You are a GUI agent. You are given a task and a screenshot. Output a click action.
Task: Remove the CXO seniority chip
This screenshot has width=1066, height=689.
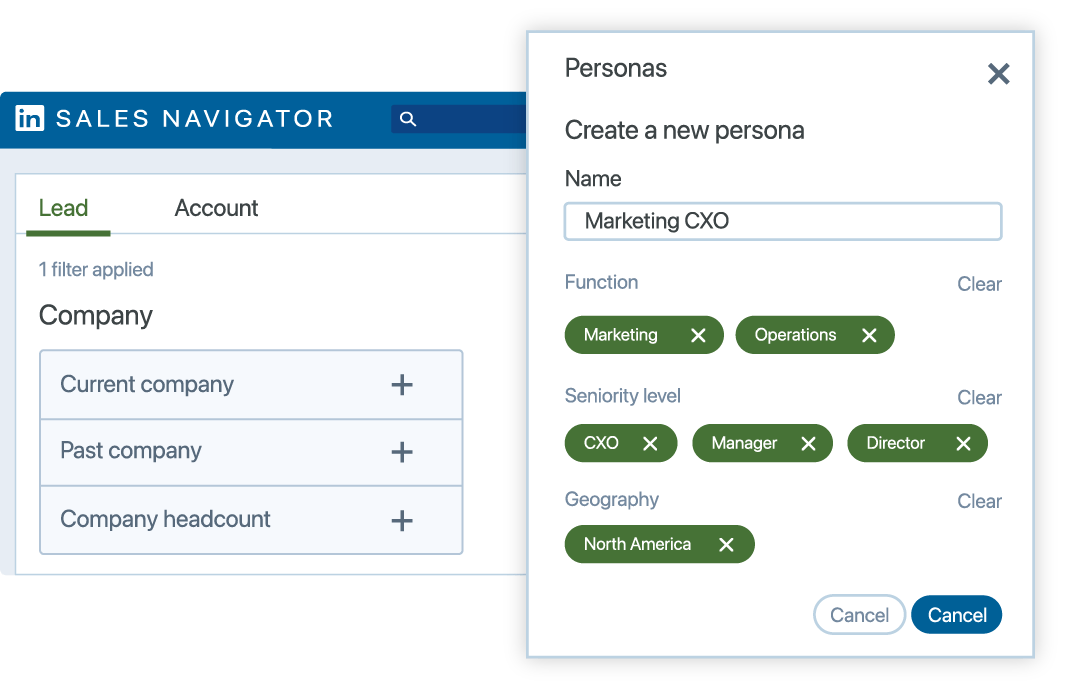(x=652, y=443)
